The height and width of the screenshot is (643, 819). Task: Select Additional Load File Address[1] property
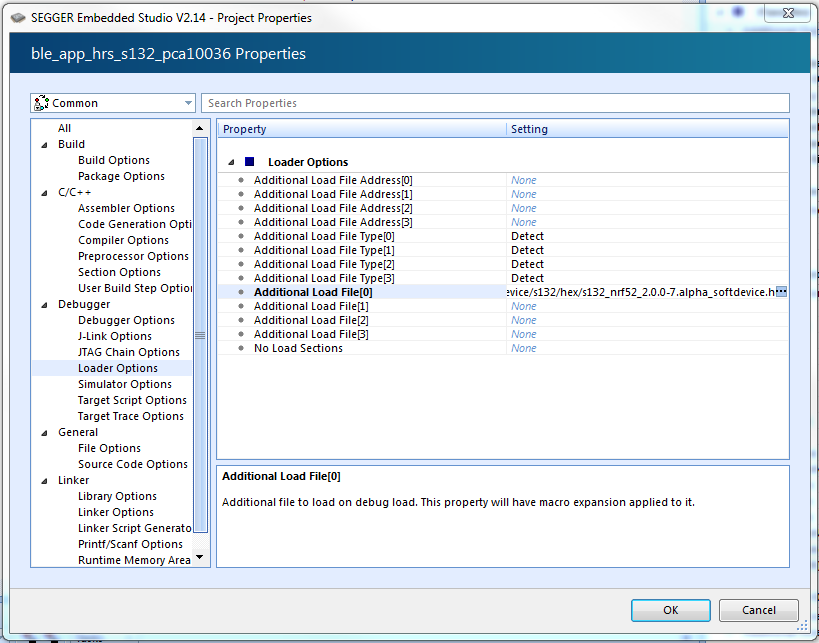click(x=333, y=194)
